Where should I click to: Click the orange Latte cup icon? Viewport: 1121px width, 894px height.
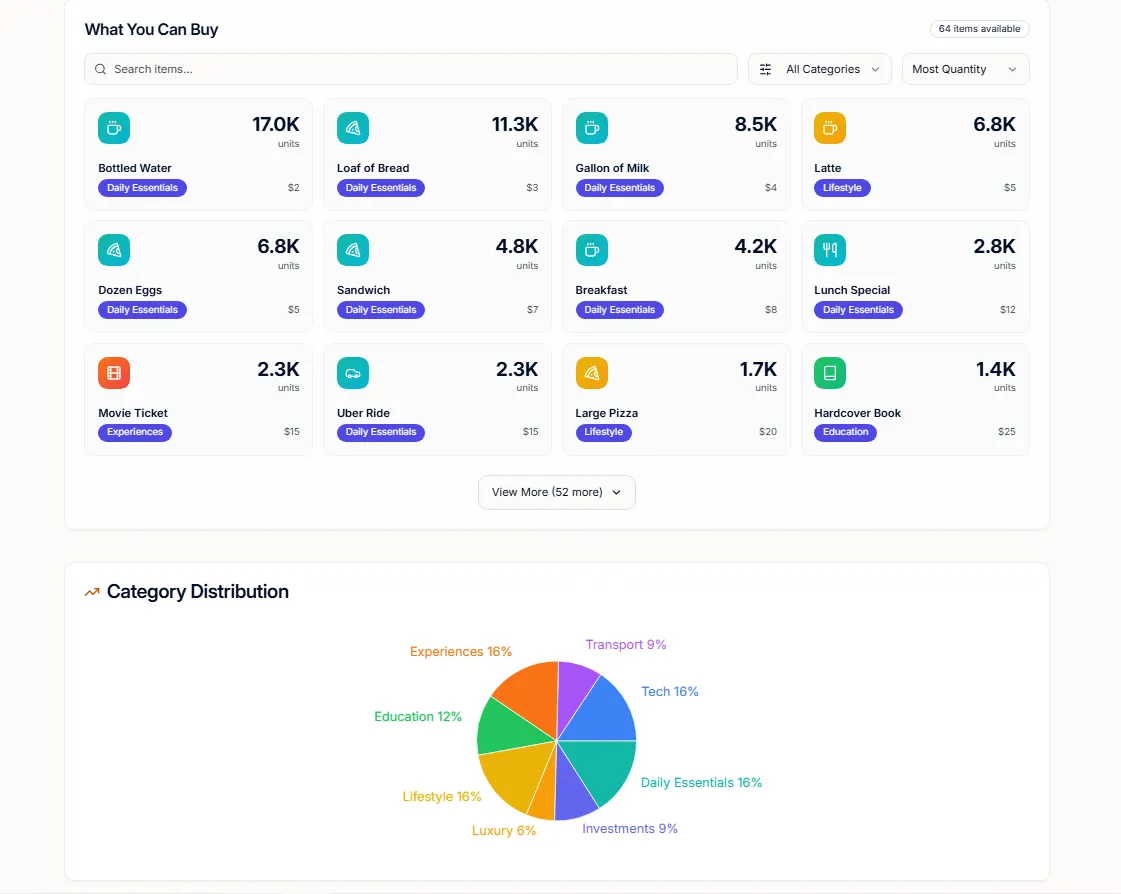tap(830, 128)
